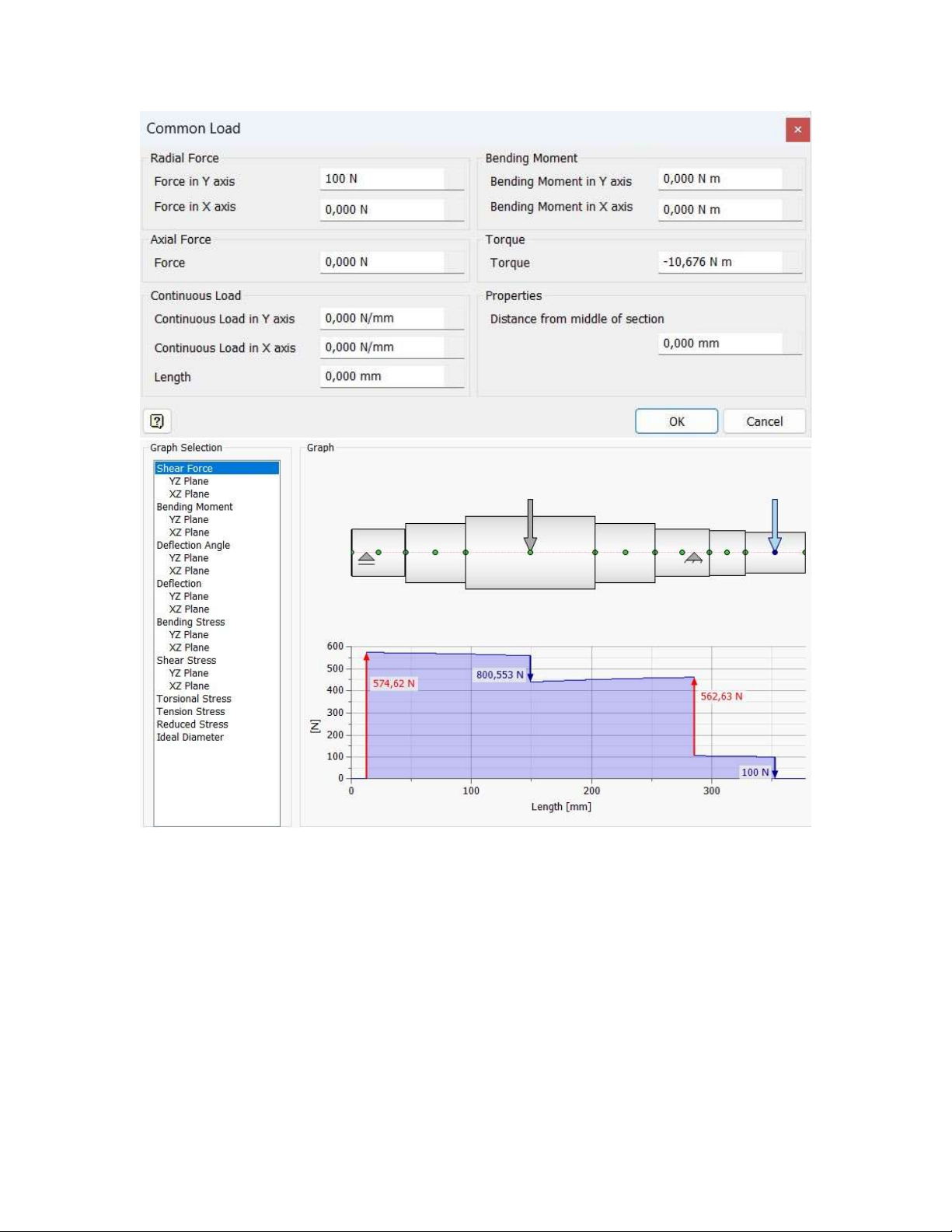Select Deflection Angle graph item

coord(193,546)
